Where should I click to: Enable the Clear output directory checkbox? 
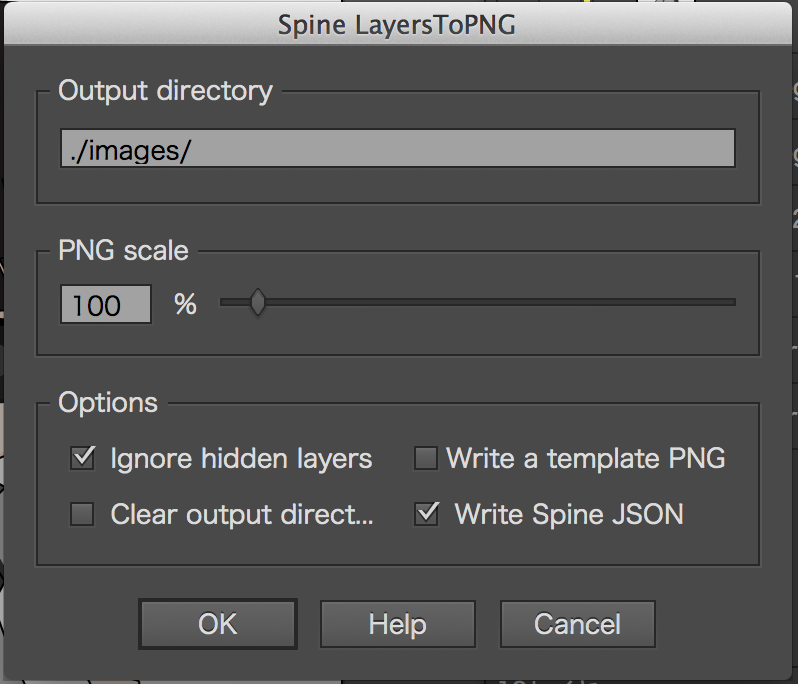point(82,514)
